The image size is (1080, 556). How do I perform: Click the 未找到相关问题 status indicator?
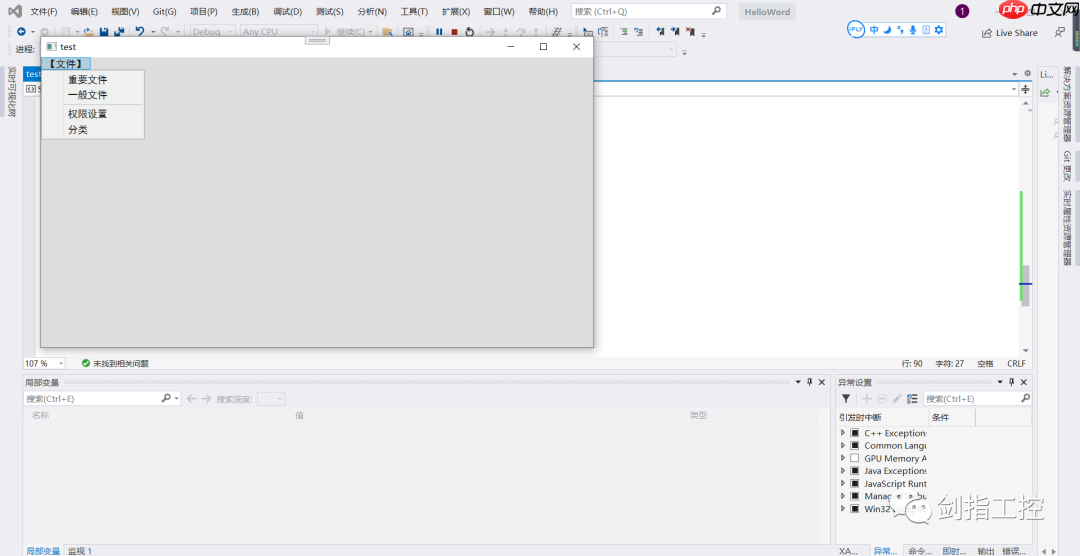tap(115, 363)
